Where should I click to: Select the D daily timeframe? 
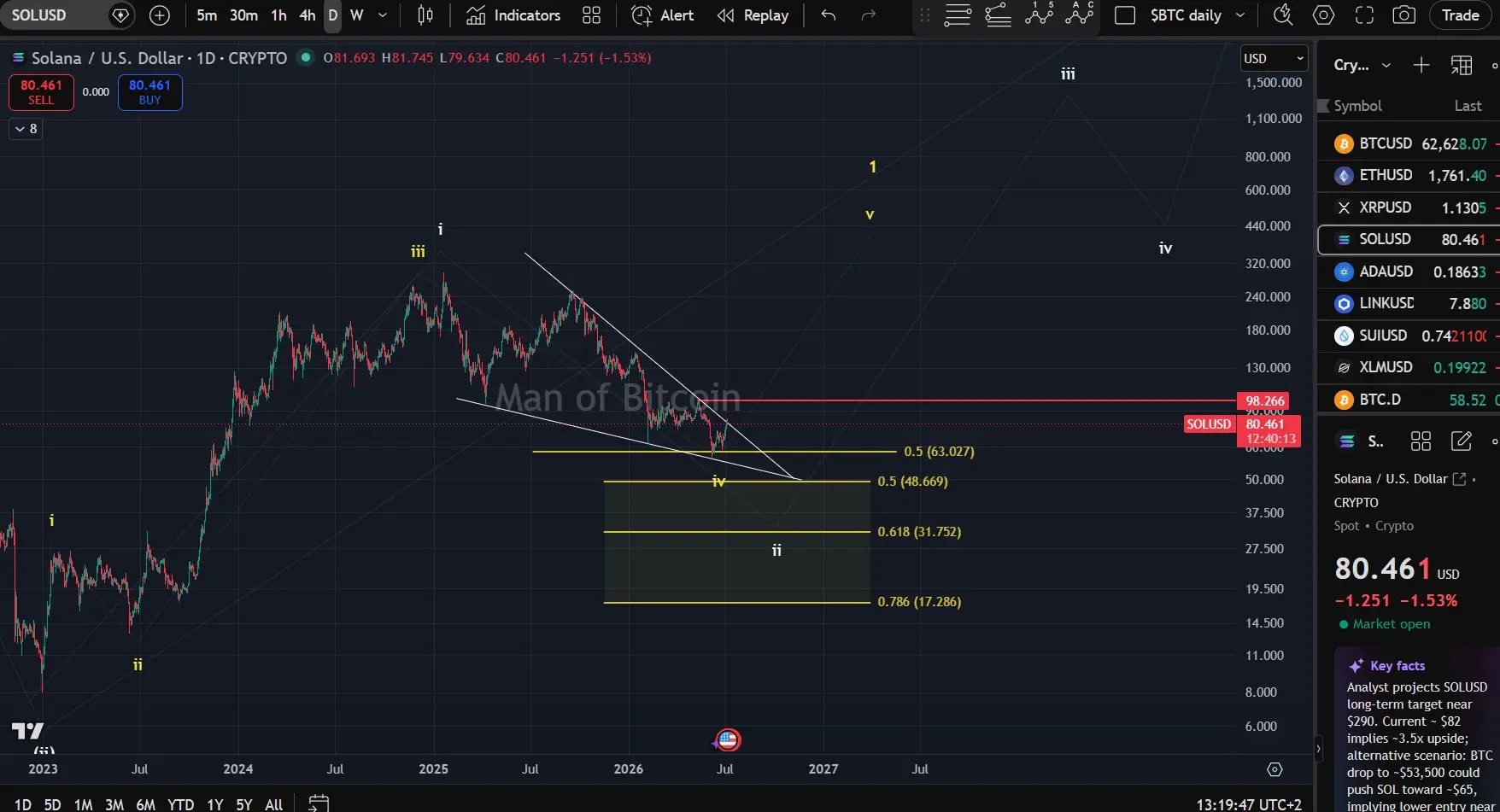coord(333,15)
